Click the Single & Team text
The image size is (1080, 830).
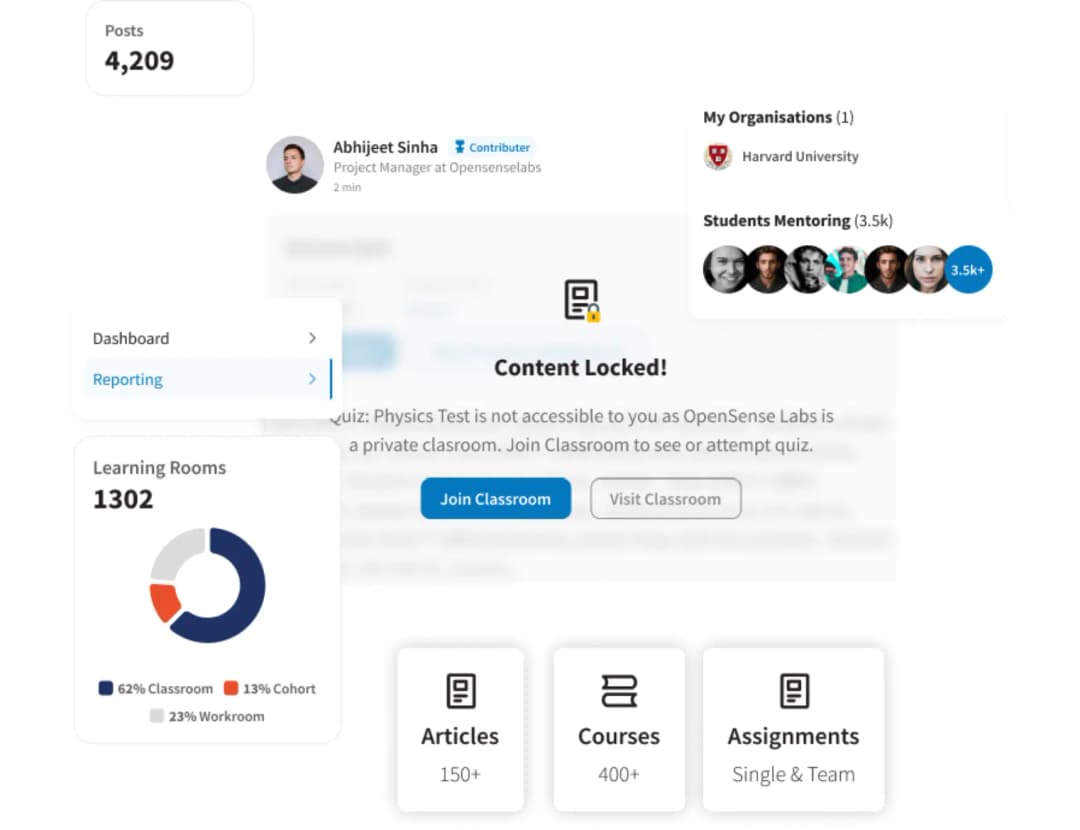793,774
